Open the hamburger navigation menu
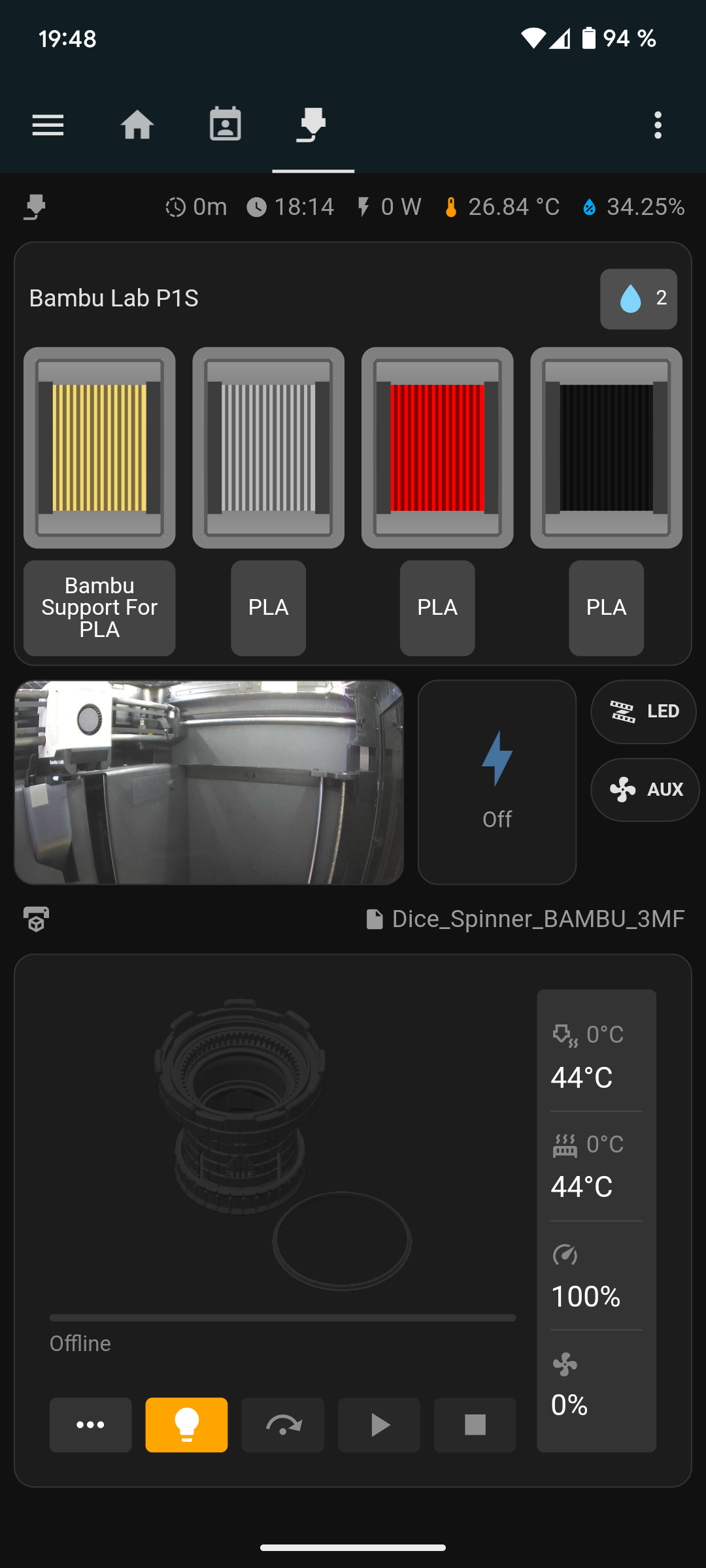This screenshot has width=706, height=1568. pos(48,125)
